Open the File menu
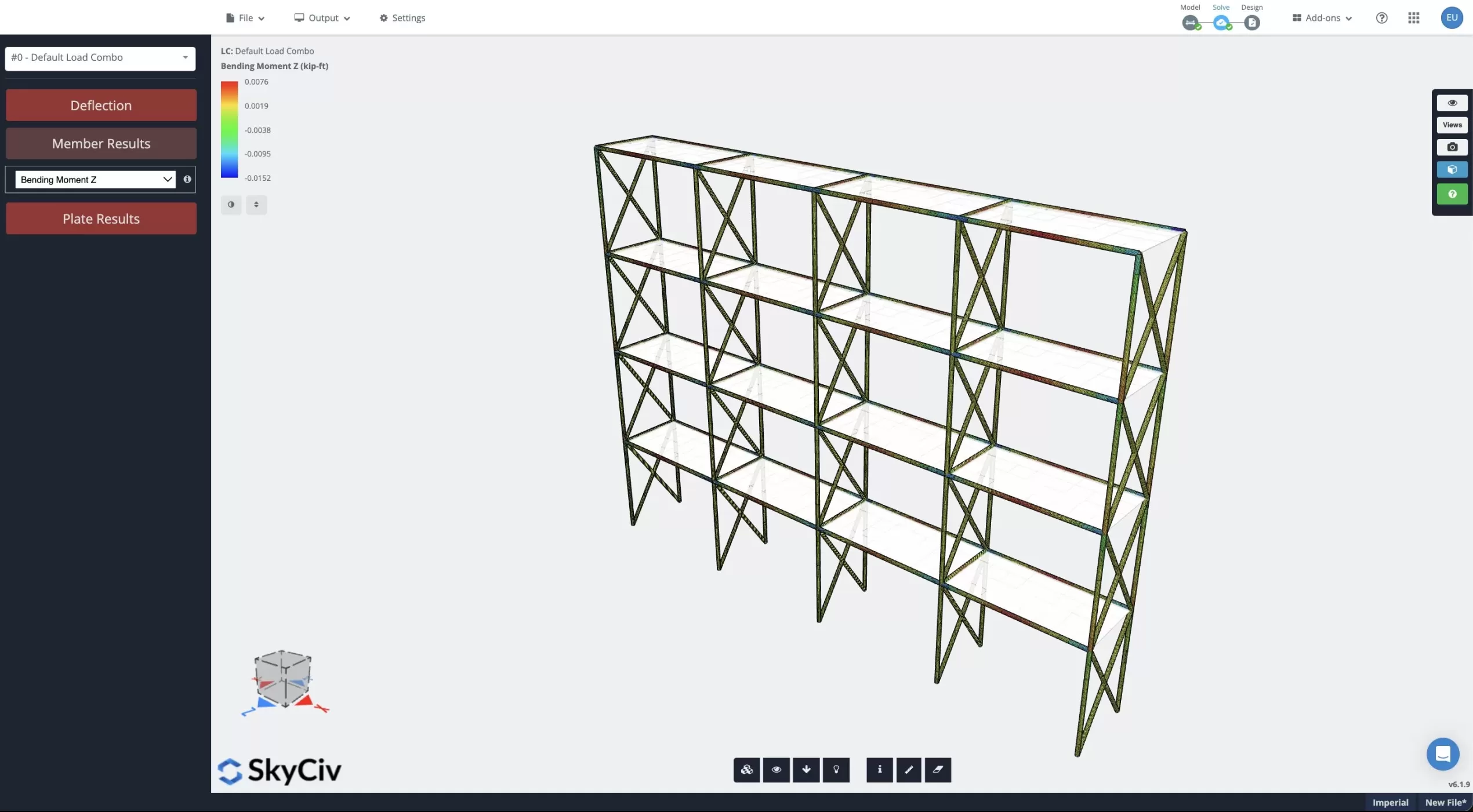Viewport: 1473px width, 812px height. point(244,18)
